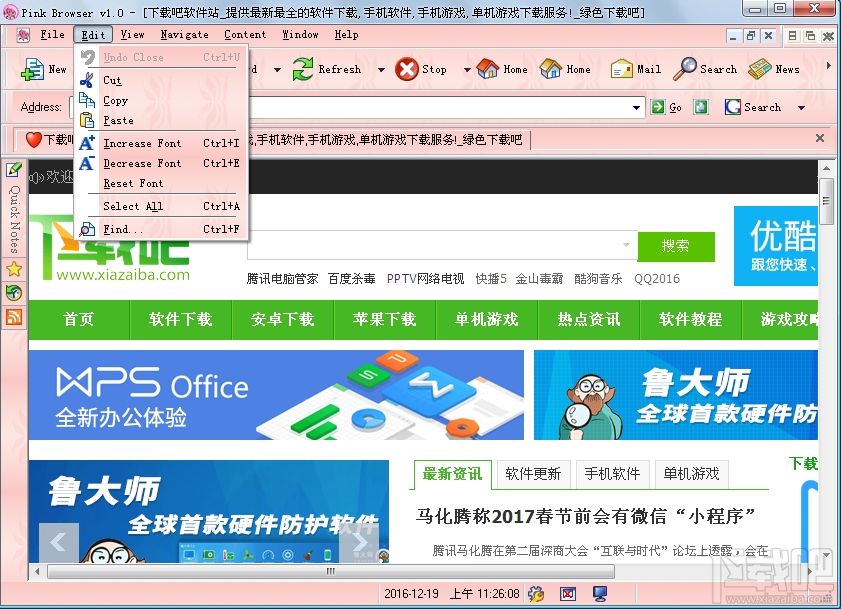Click the Refresh icon on toolbar
Screen dimensions: 841x609
click(303, 69)
